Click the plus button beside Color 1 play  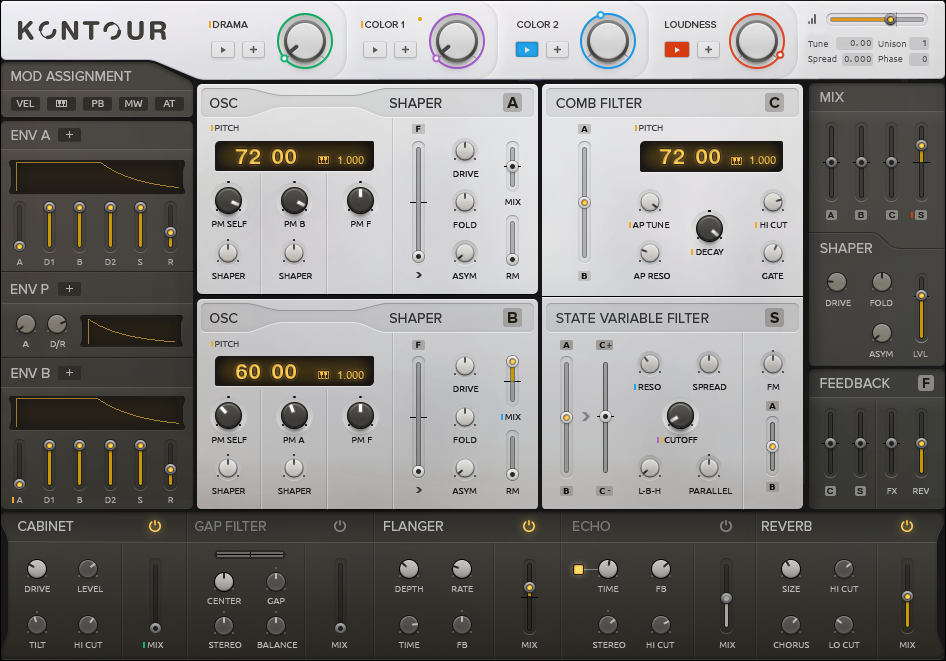[405, 49]
